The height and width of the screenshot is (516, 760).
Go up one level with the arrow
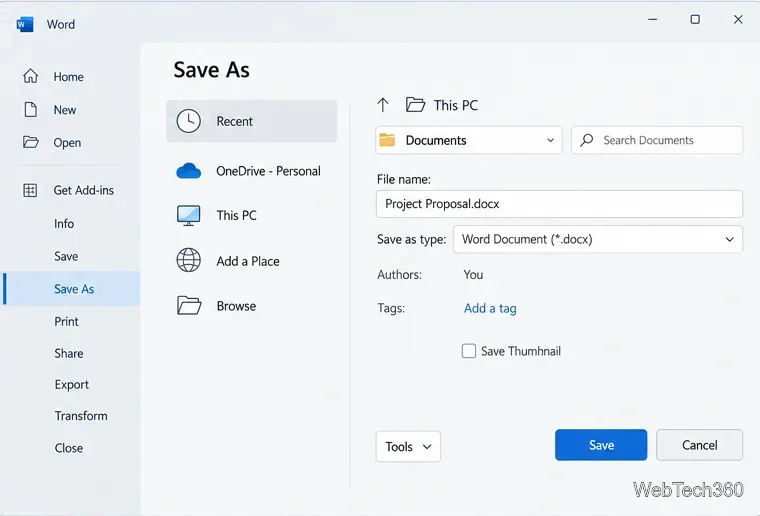[383, 105]
